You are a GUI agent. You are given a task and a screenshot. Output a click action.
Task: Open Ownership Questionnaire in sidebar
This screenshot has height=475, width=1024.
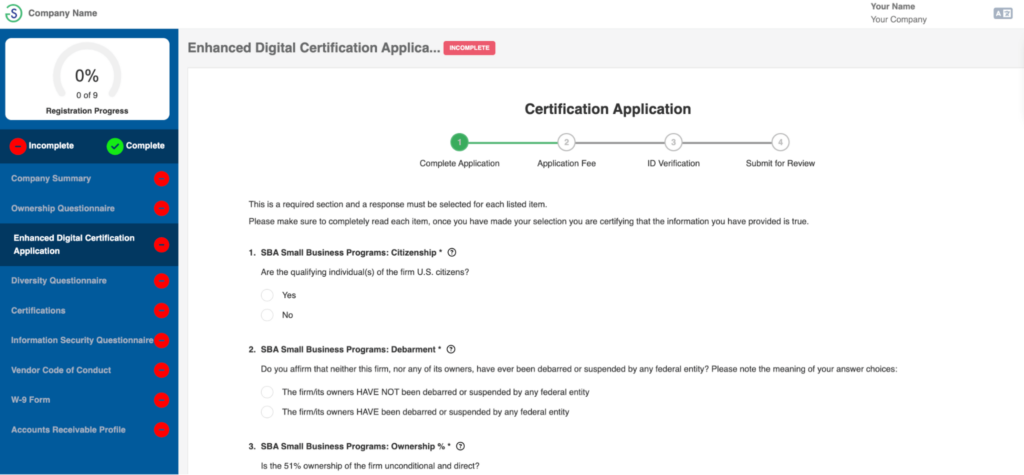click(63, 209)
